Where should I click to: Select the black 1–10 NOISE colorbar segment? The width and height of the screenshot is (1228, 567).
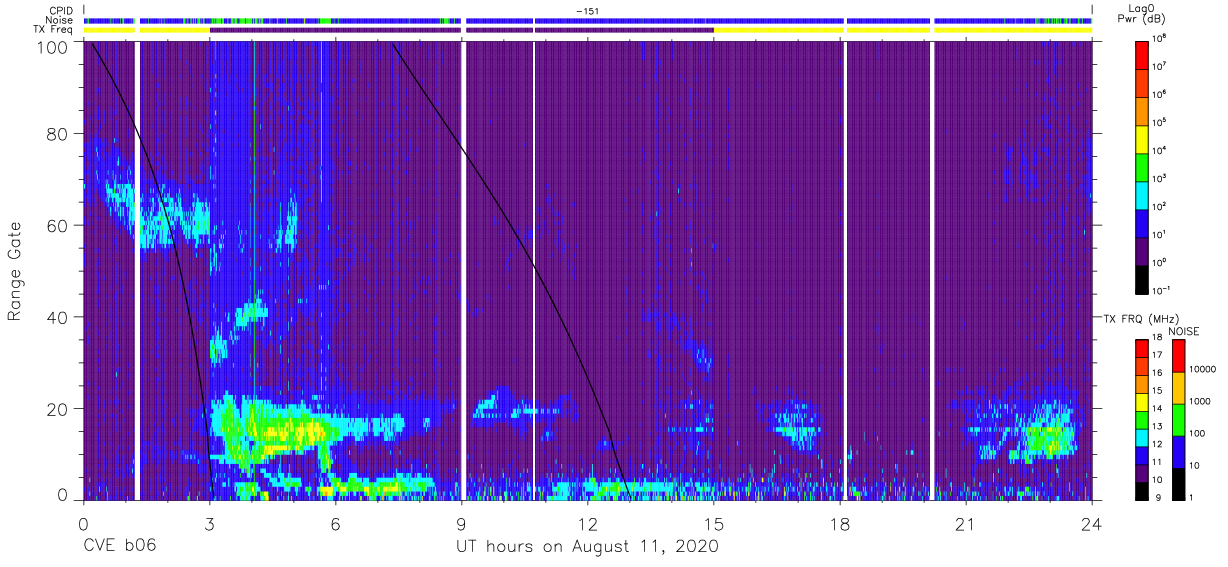(1177, 483)
